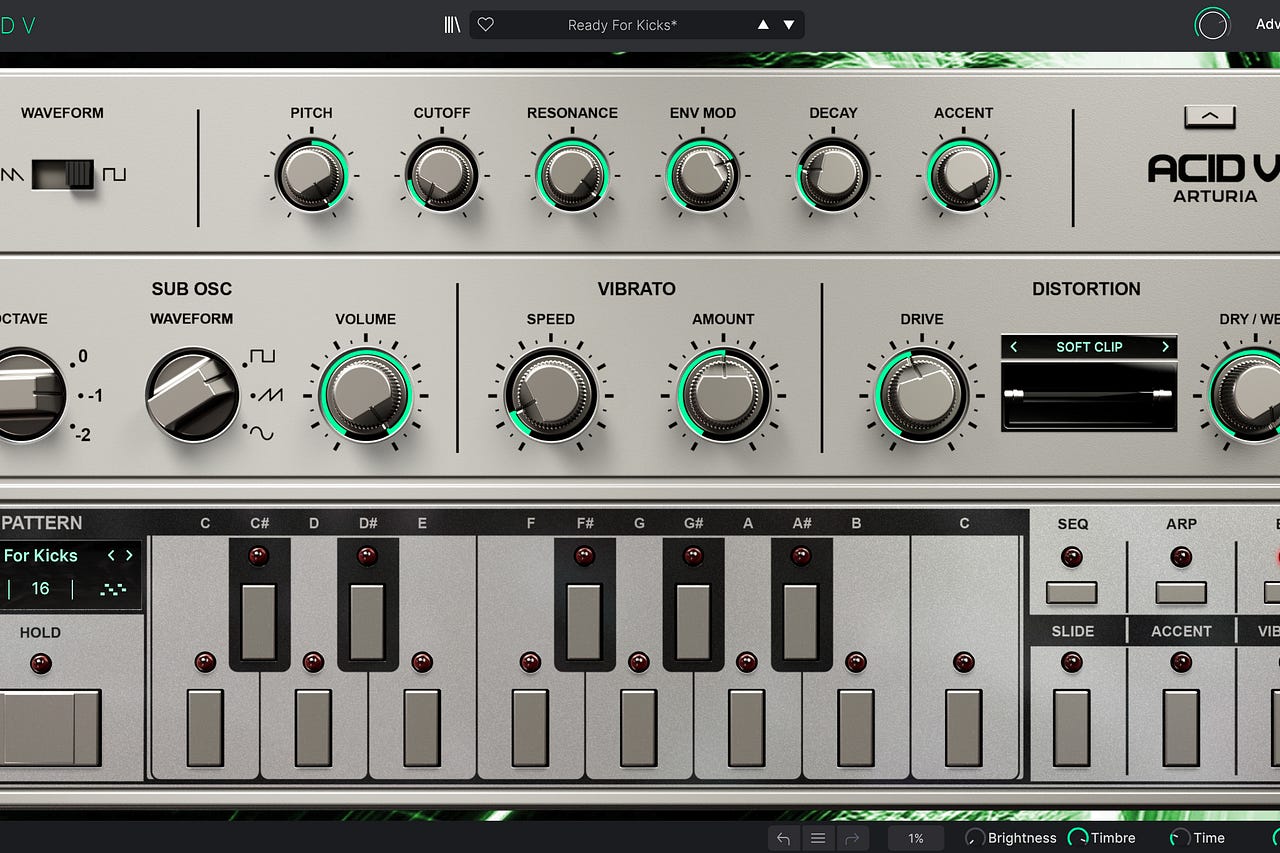Click the Sub Osc VOLUME knob

[x=365, y=395]
